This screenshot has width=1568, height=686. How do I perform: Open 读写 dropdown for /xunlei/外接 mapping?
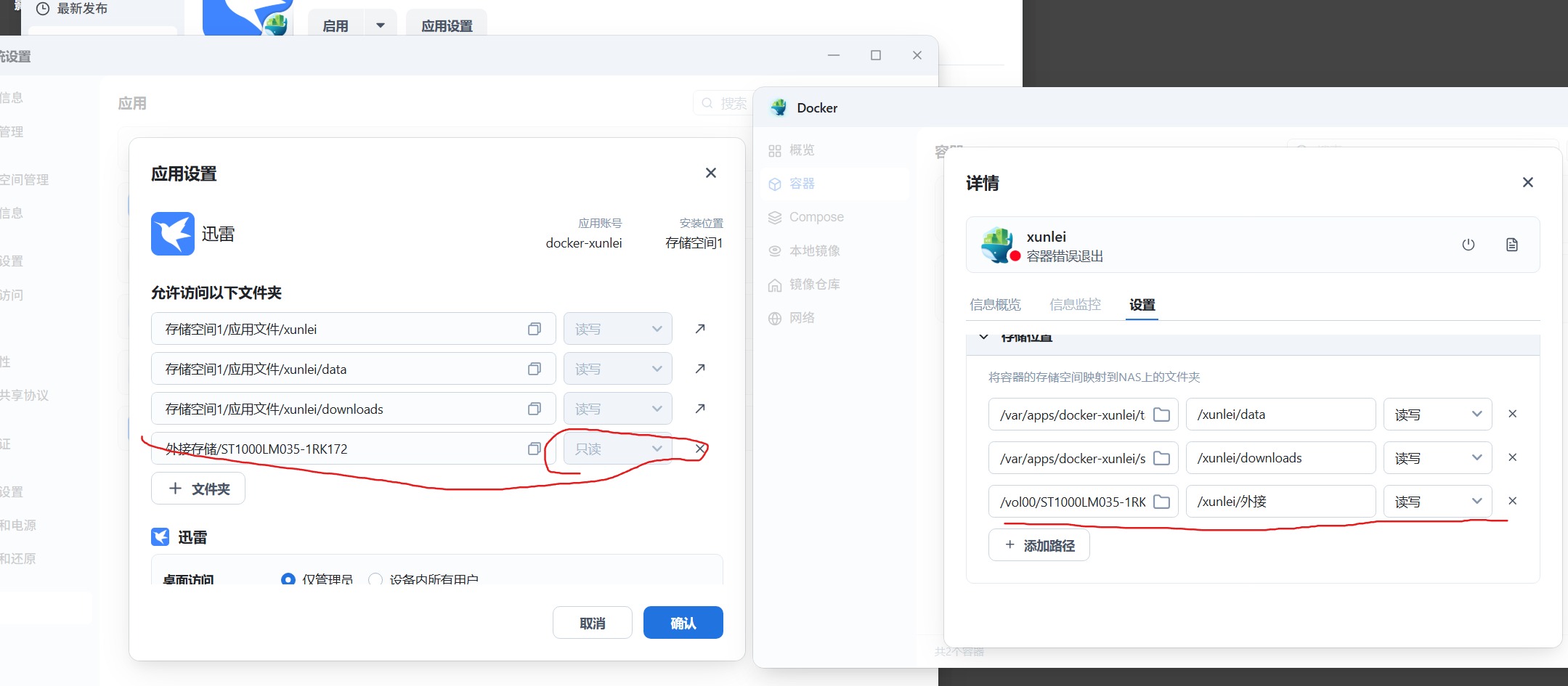coord(1438,502)
